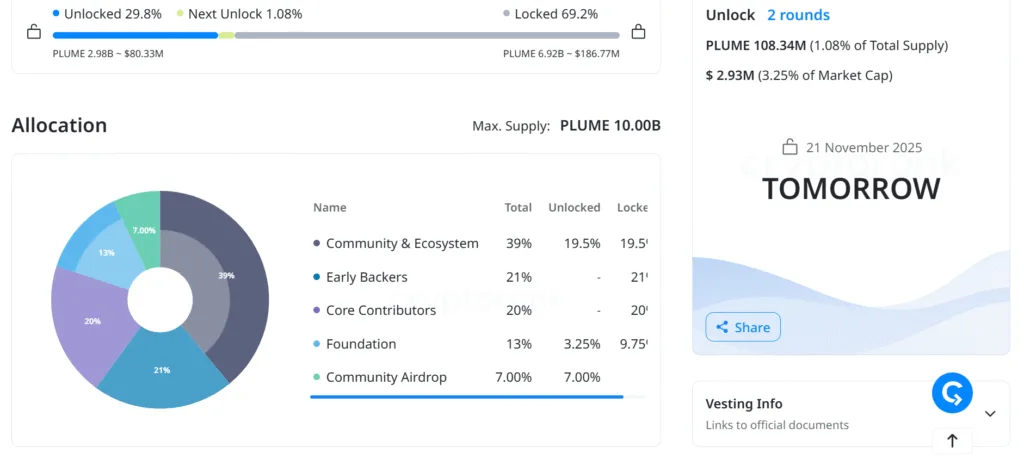
Task: Click the Name column header
Action: tap(330, 208)
